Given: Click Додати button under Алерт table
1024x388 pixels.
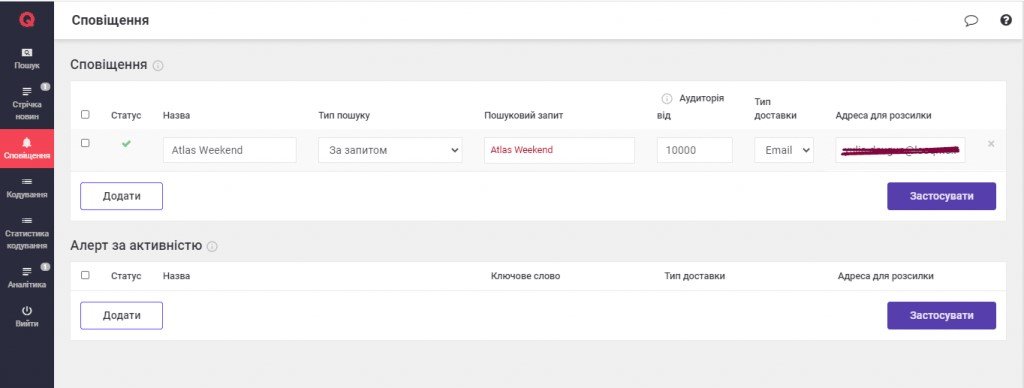Looking at the screenshot, I should click(121, 315).
